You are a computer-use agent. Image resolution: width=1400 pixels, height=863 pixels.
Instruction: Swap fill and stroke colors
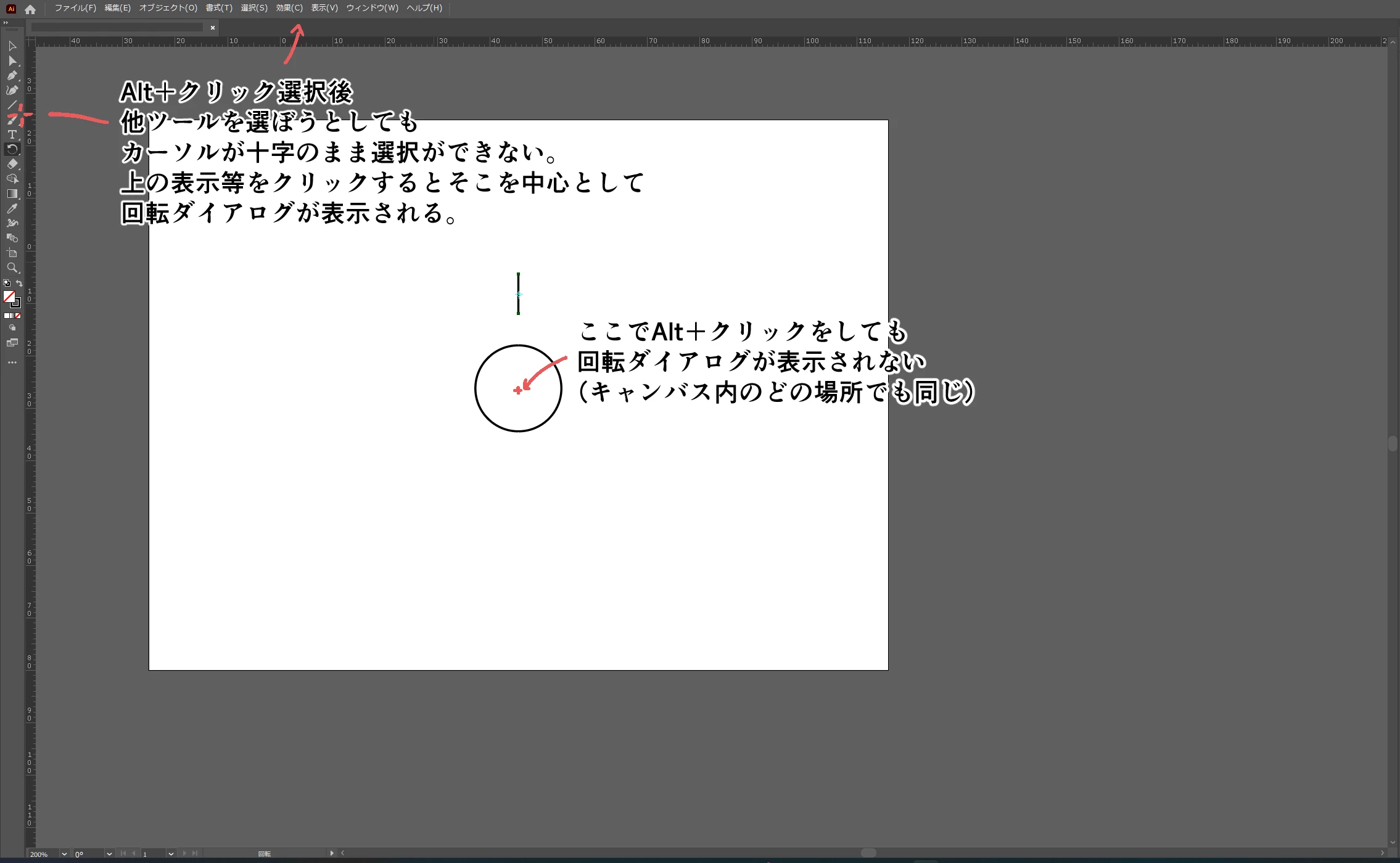point(19,283)
